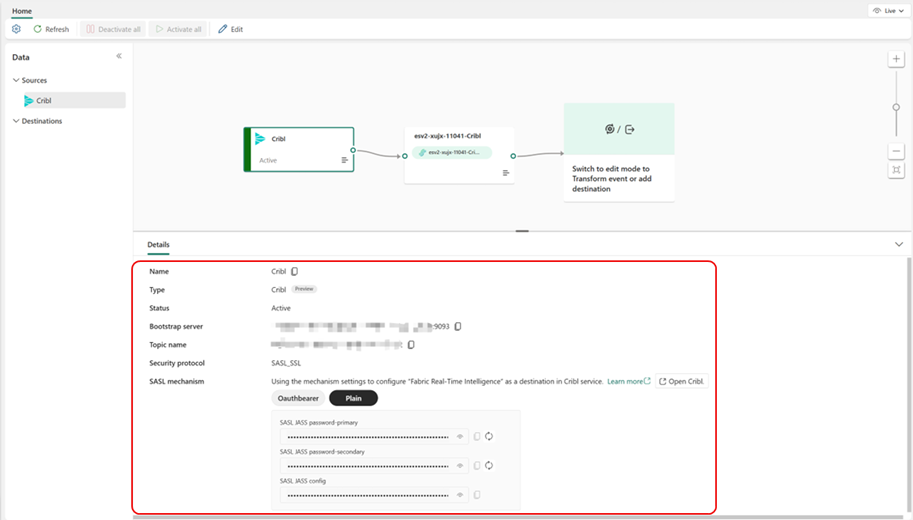
Task: Click stream node output connector
Action: click(513, 156)
